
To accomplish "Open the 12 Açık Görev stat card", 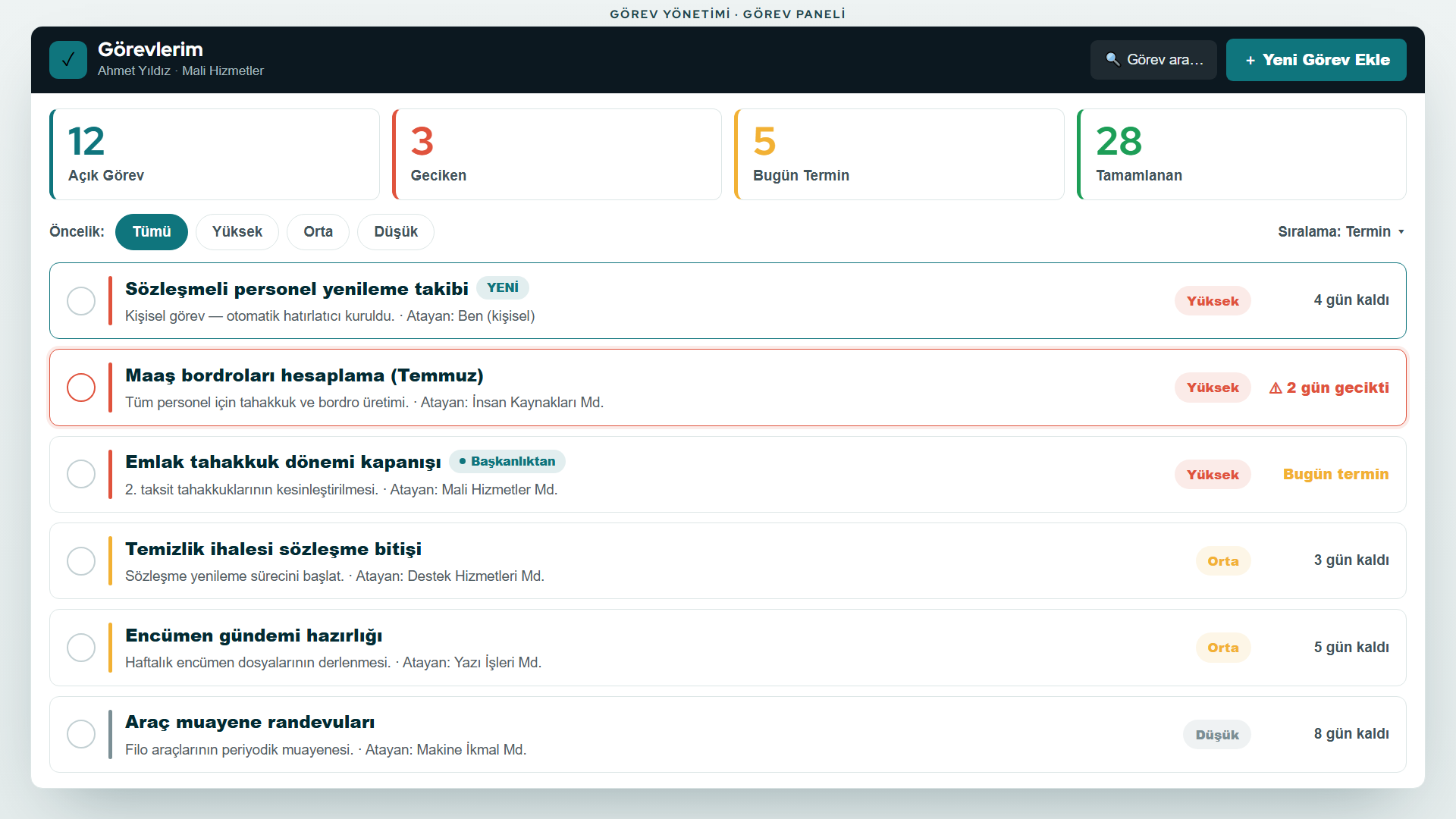I will pos(215,155).
